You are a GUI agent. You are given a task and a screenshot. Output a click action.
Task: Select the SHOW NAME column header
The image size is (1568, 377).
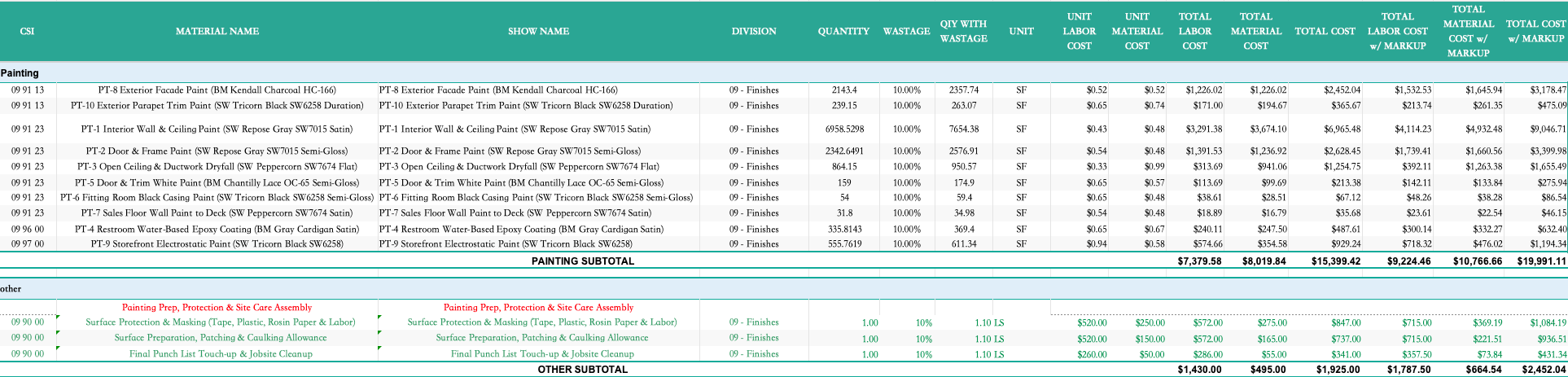(538, 31)
